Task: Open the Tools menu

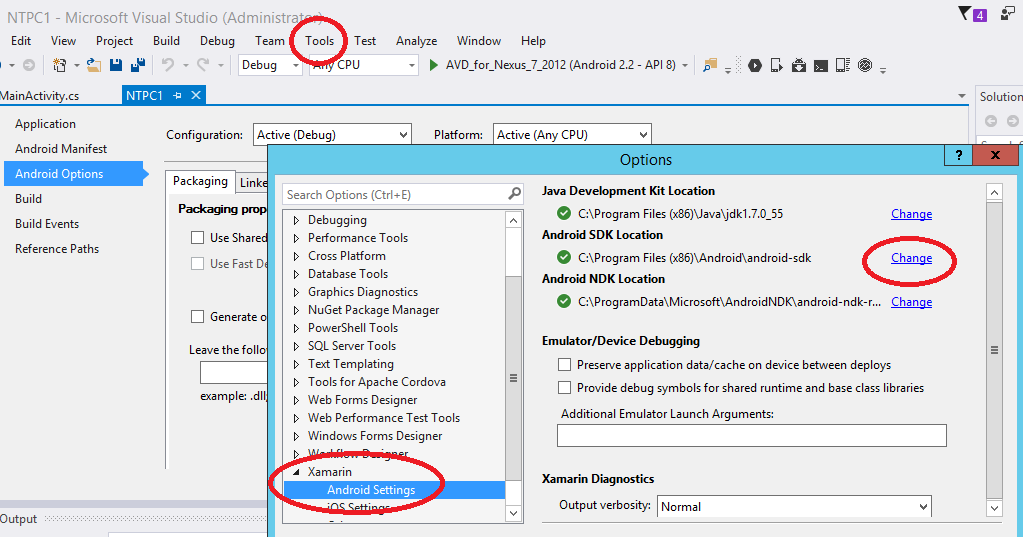Action: coord(319,40)
